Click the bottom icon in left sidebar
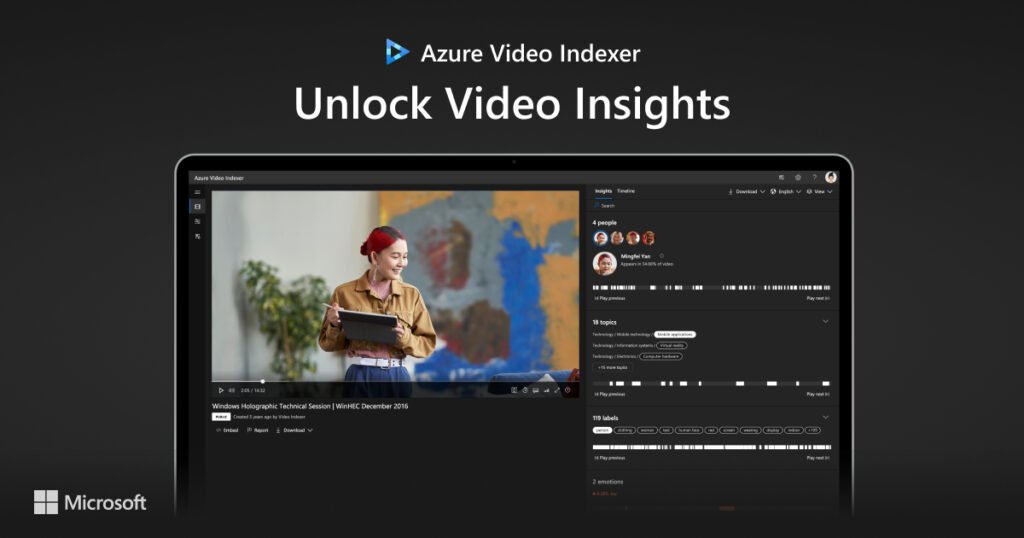 click(x=197, y=236)
